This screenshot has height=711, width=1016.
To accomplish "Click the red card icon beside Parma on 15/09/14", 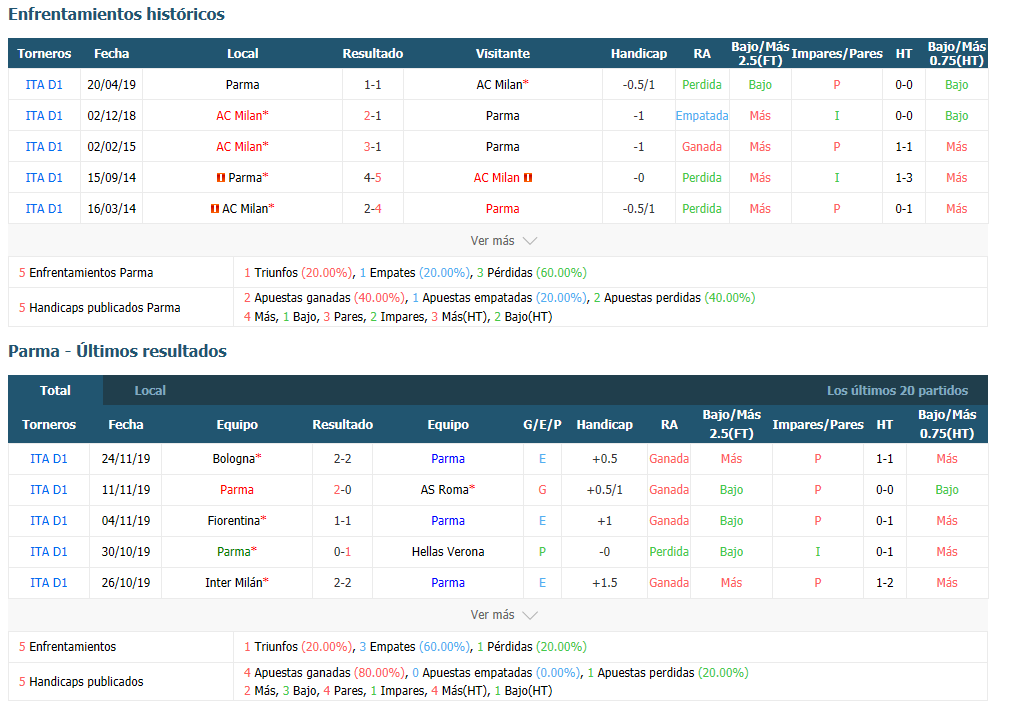I will pyautogui.click(x=221, y=178).
